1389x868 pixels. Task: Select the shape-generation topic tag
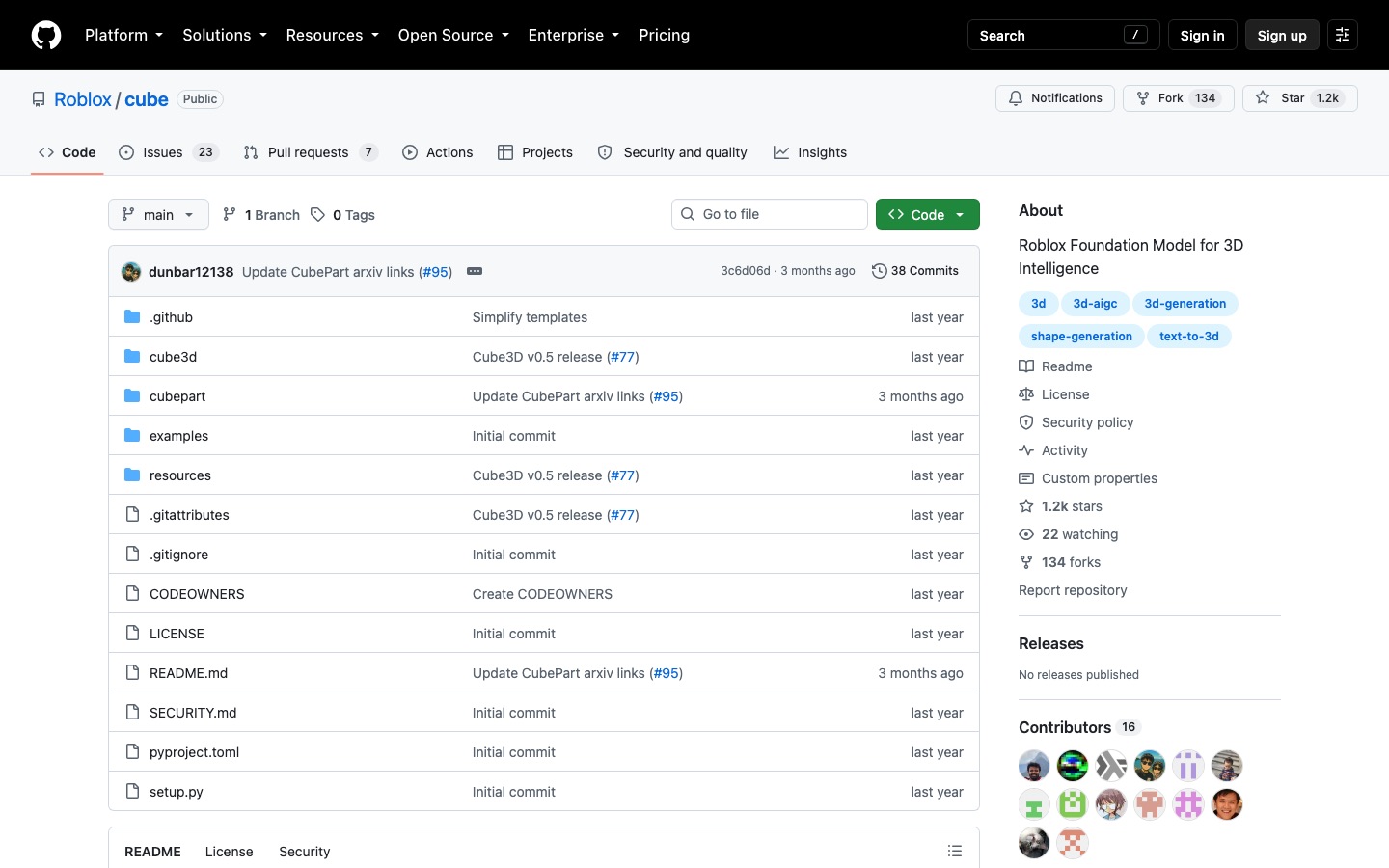click(1081, 337)
